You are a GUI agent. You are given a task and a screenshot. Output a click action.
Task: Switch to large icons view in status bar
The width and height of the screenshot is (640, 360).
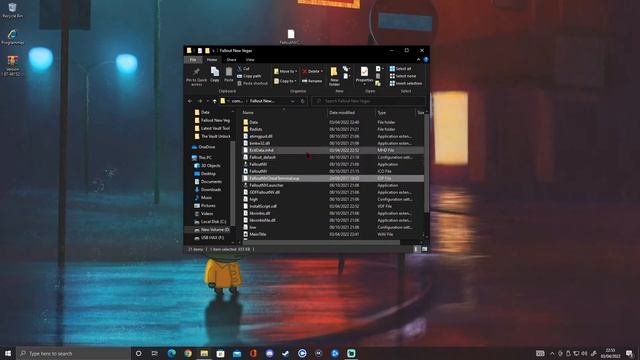tap(424, 249)
